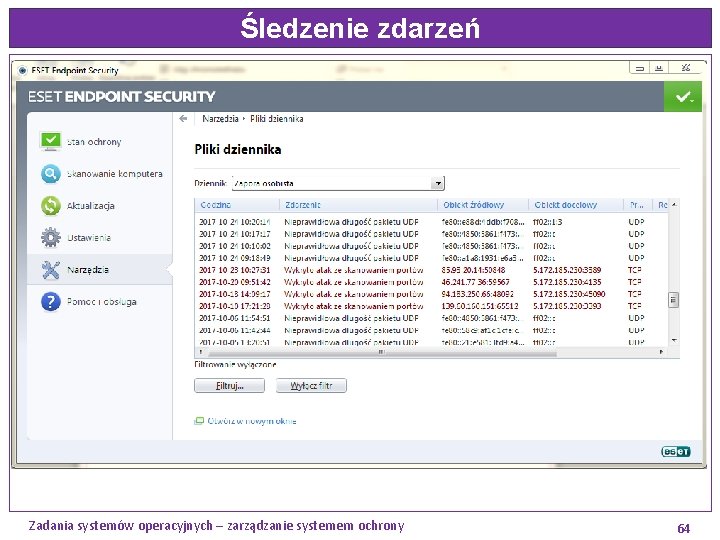Open Pomoc i obsługa section
The height and width of the screenshot is (540, 720).
point(100,302)
